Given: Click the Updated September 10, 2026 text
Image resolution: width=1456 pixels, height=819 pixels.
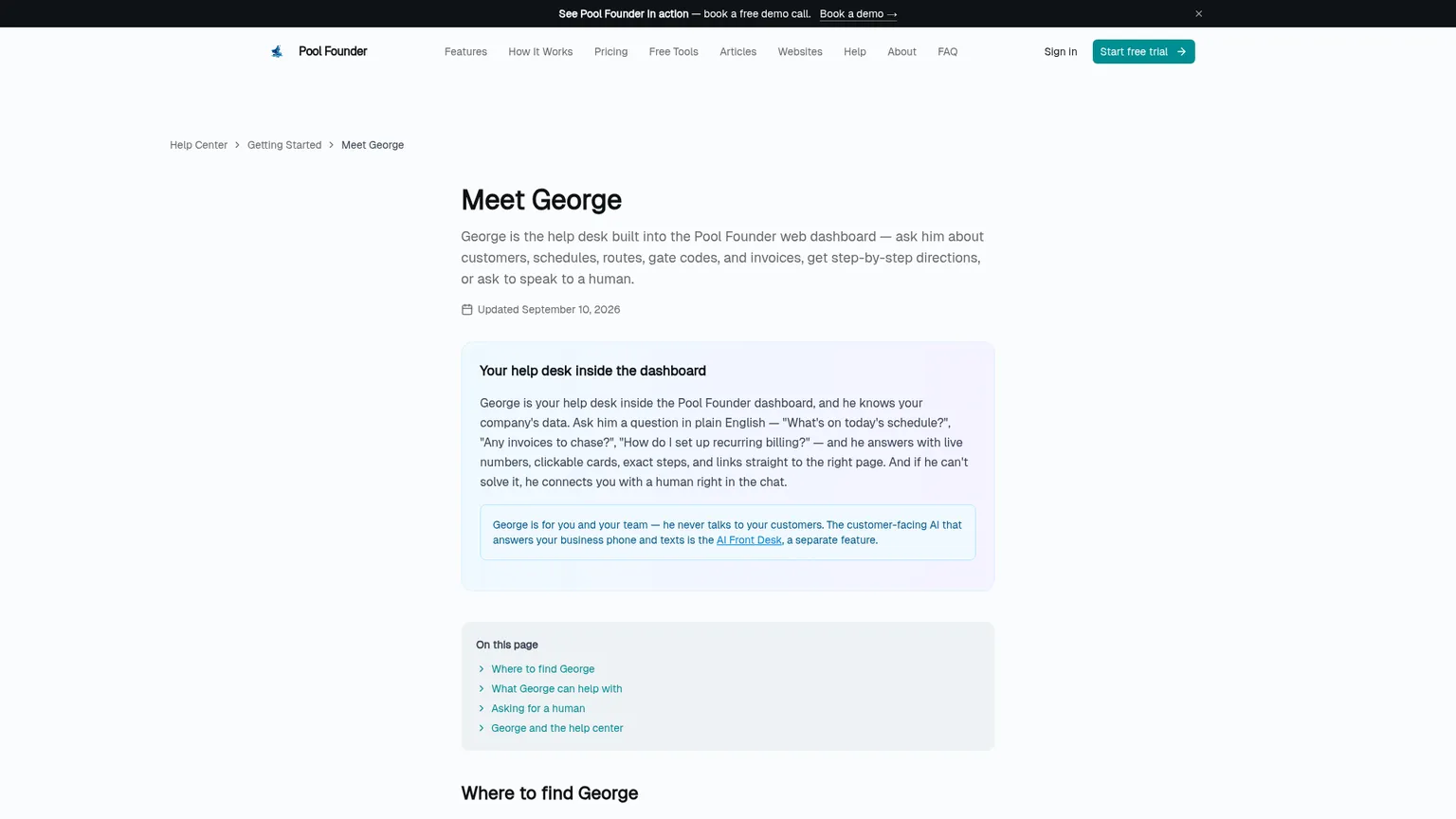Looking at the screenshot, I should 549,309.
